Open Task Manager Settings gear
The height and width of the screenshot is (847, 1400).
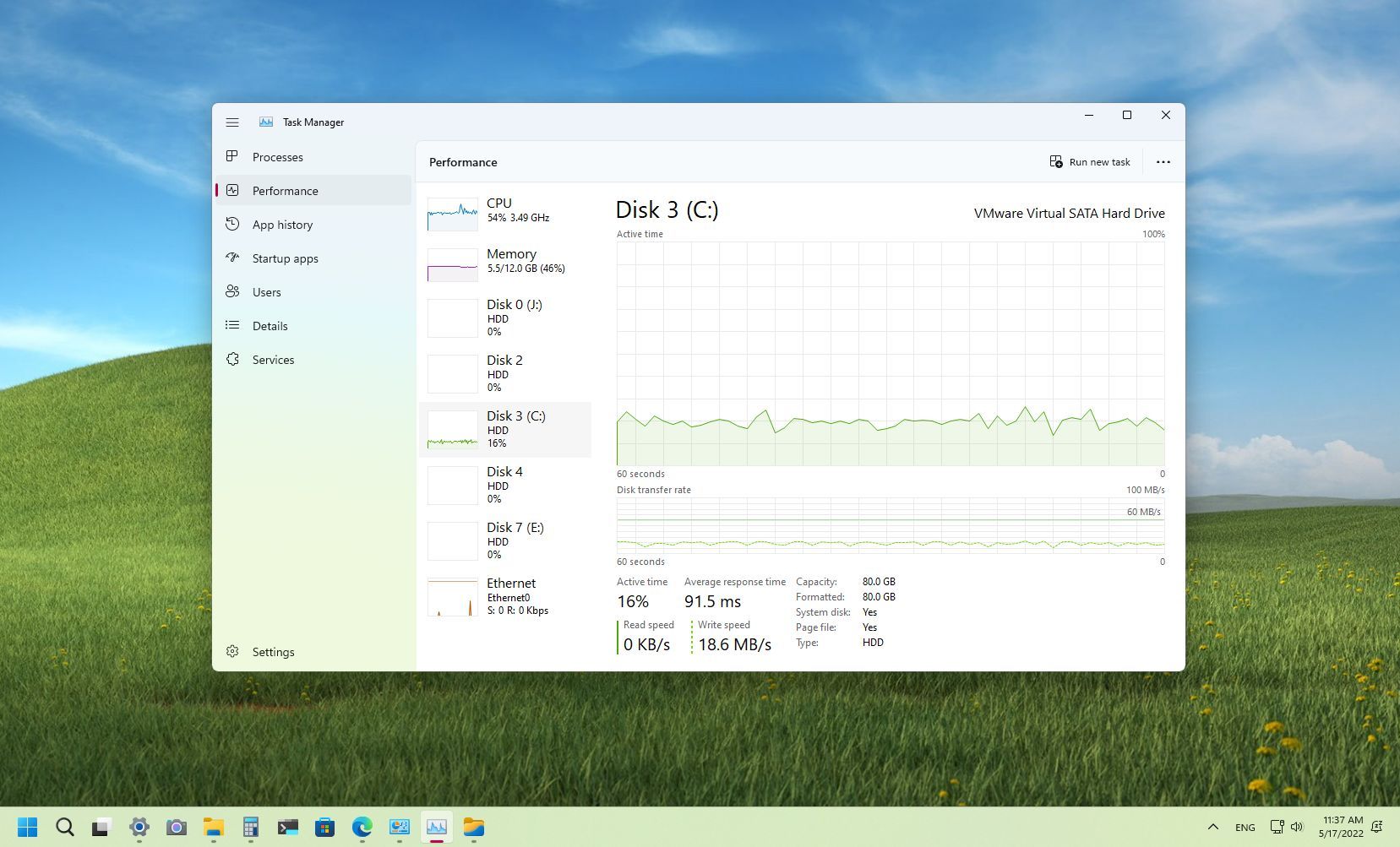pos(232,651)
